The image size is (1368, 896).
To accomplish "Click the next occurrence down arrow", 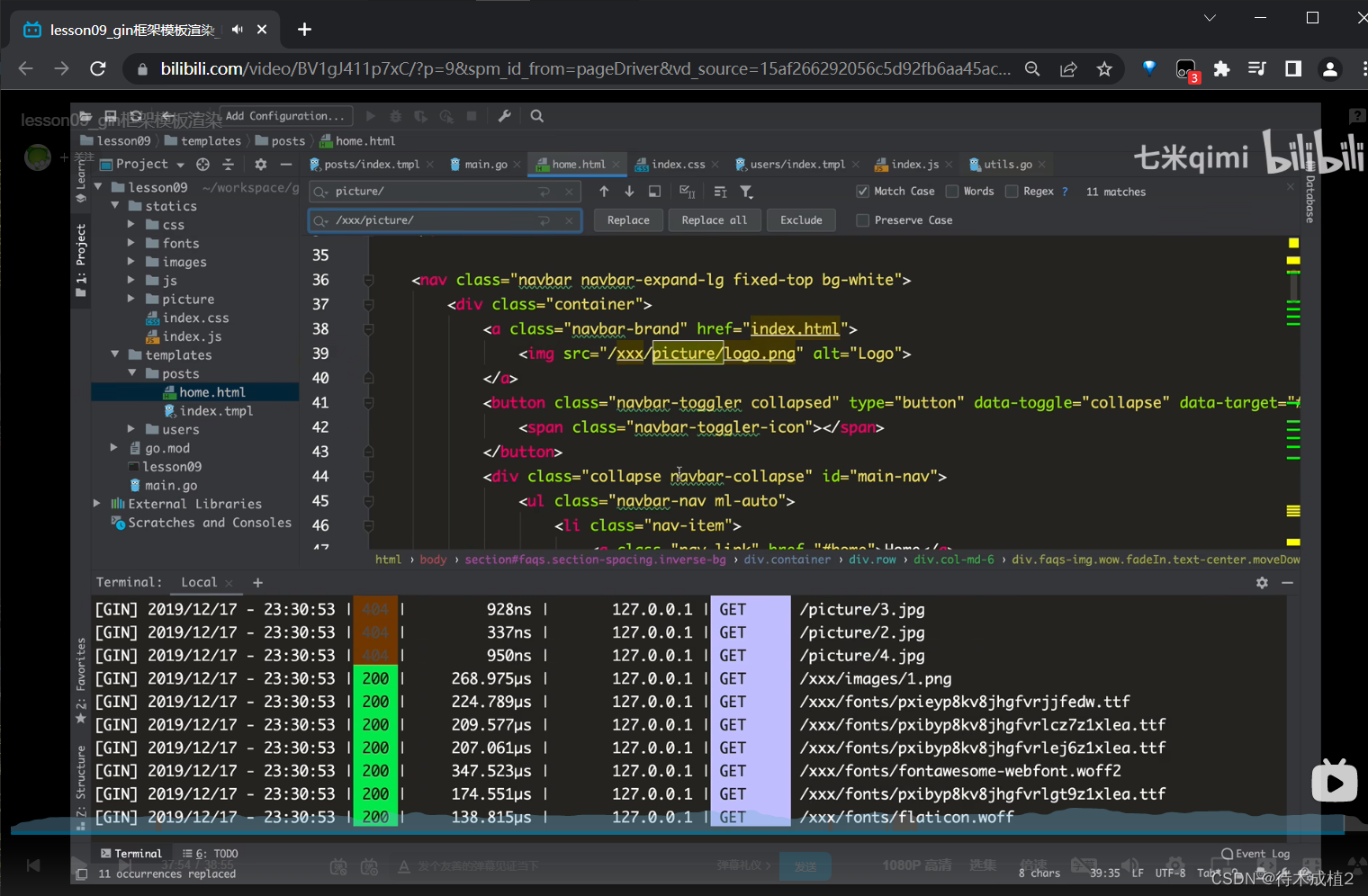I will [x=629, y=192].
